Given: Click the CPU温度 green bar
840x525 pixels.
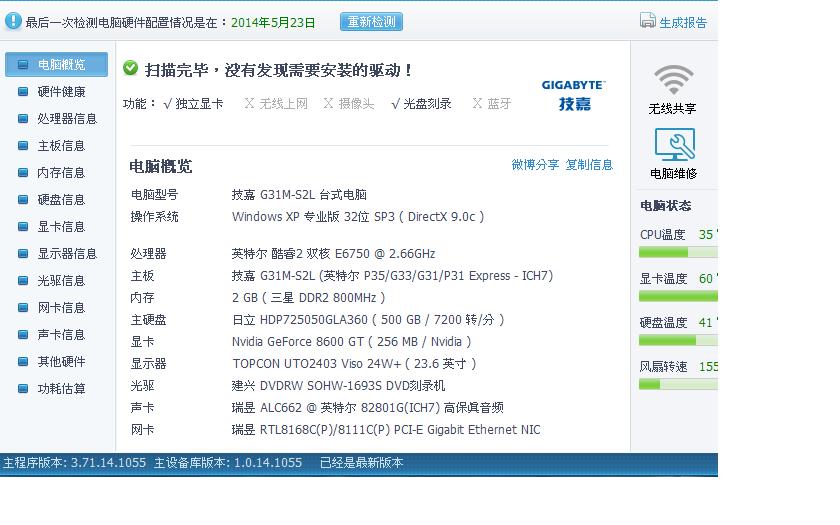Looking at the screenshot, I should click(678, 252).
